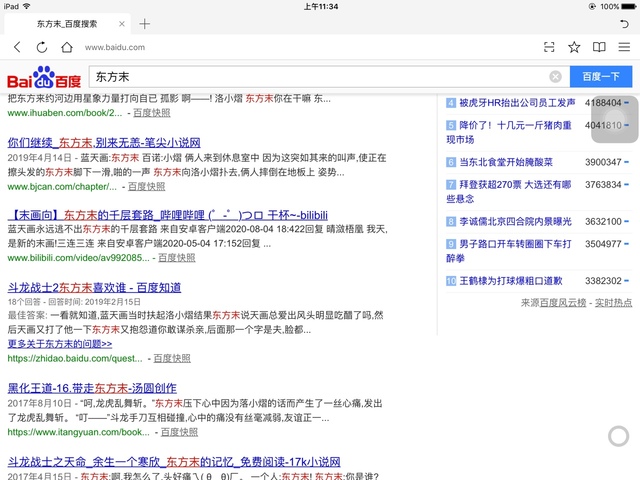640x480 pixels.
Task: Open the 斗龙战士2东方末喜欢谁 百度知道 result
Action: [x=94, y=287]
